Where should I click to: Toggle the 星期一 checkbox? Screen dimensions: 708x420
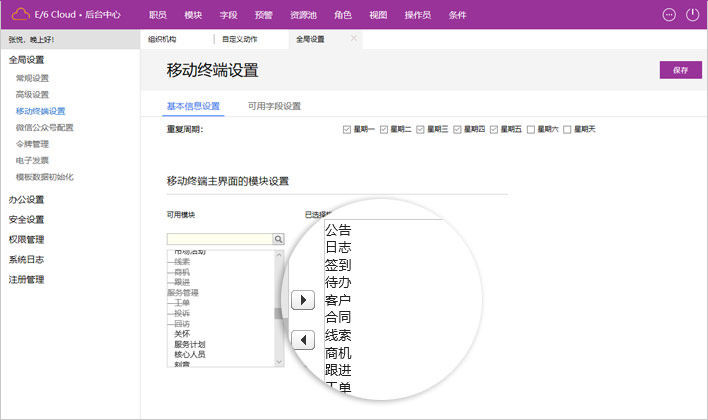pyautogui.click(x=347, y=129)
